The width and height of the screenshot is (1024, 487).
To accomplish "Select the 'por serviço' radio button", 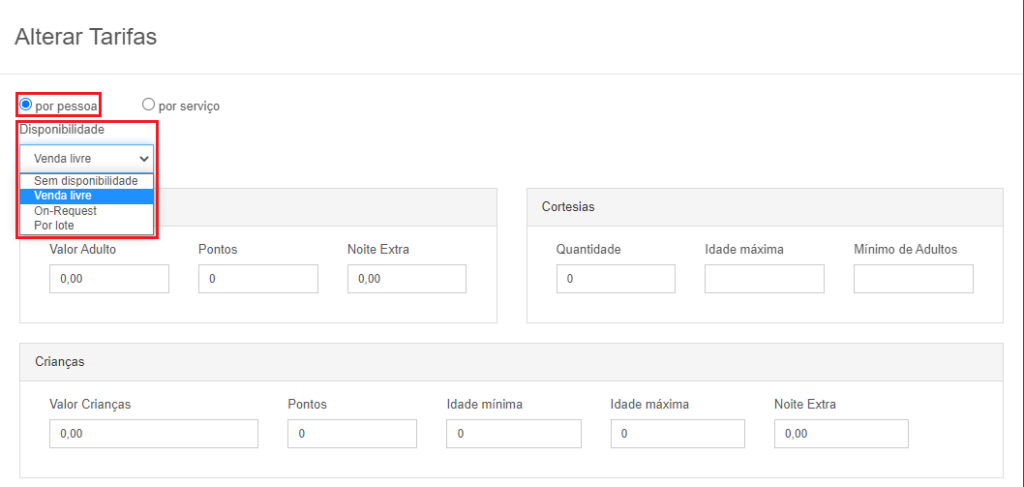I will (x=148, y=104).
